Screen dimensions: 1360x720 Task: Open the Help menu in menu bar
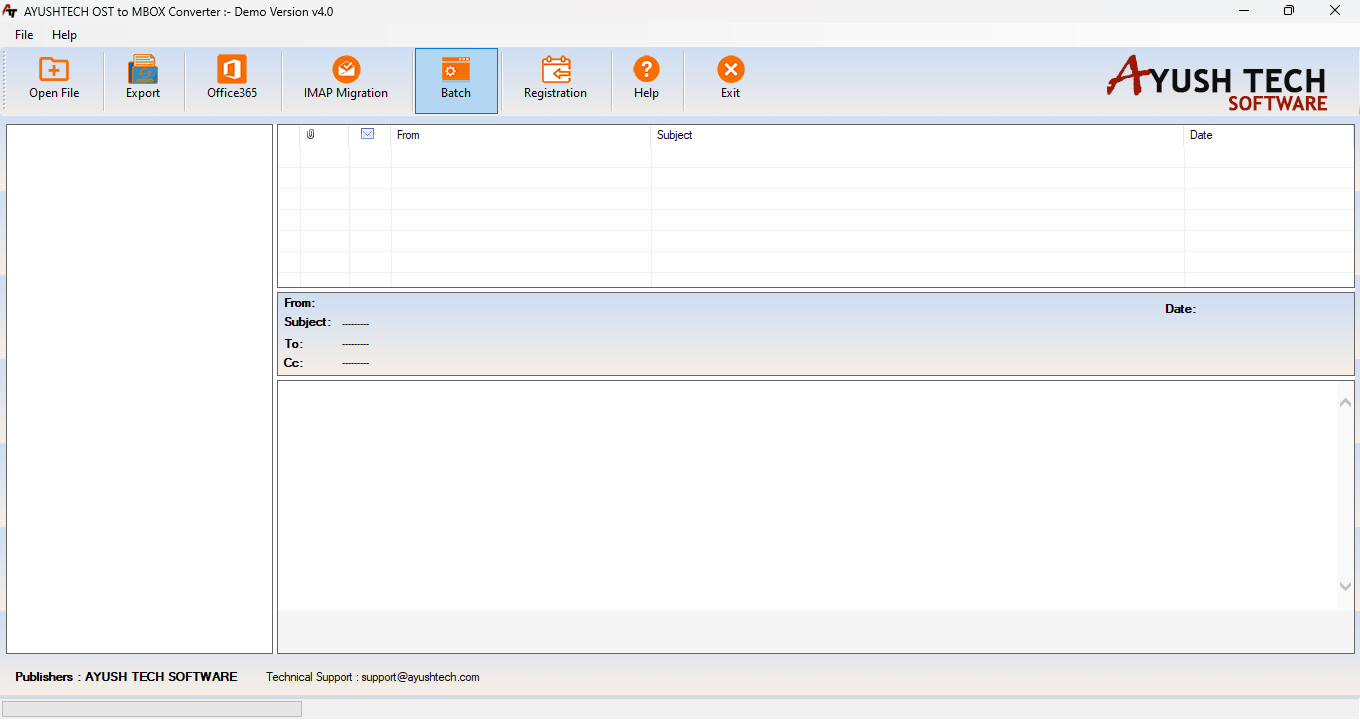[64, 35]
